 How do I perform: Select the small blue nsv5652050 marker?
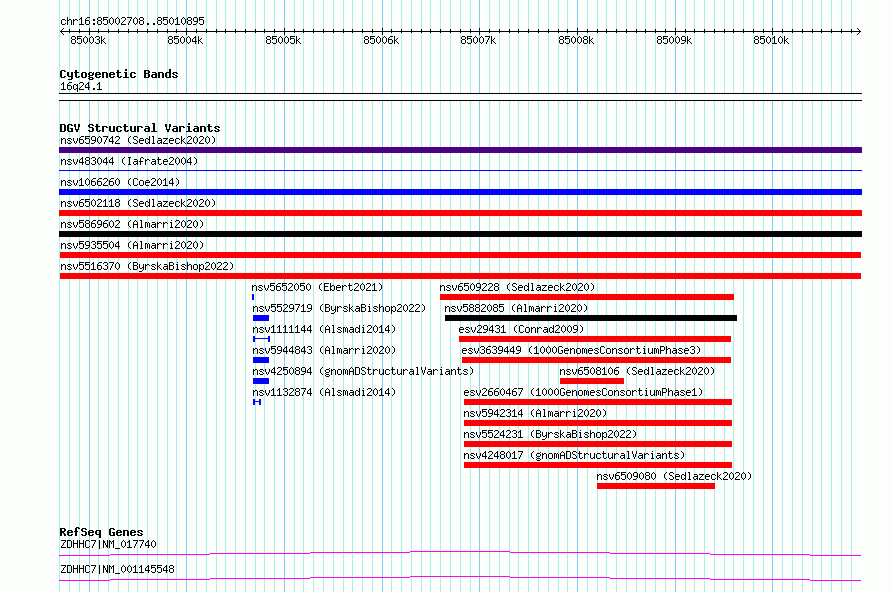pos(253,297)
